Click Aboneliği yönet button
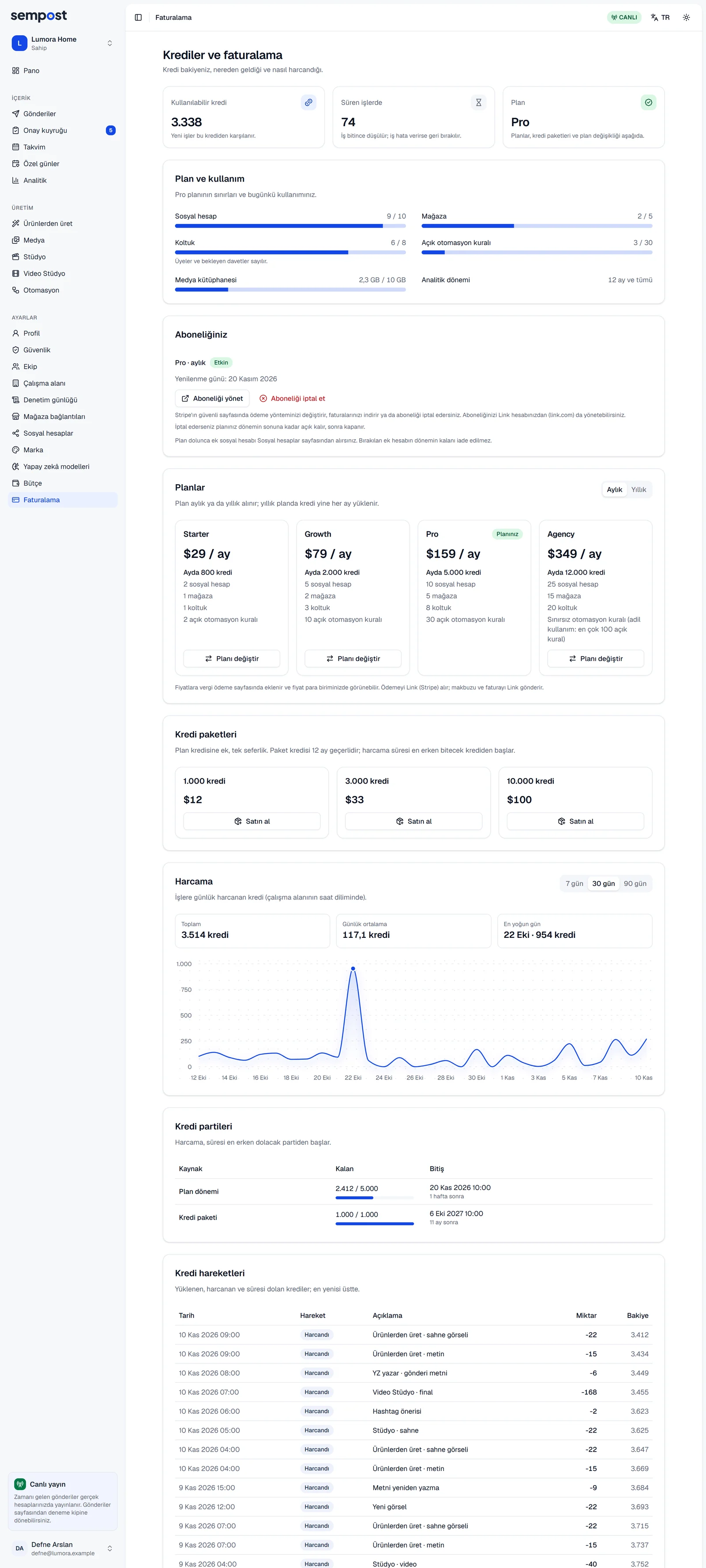 click(212, 399)
